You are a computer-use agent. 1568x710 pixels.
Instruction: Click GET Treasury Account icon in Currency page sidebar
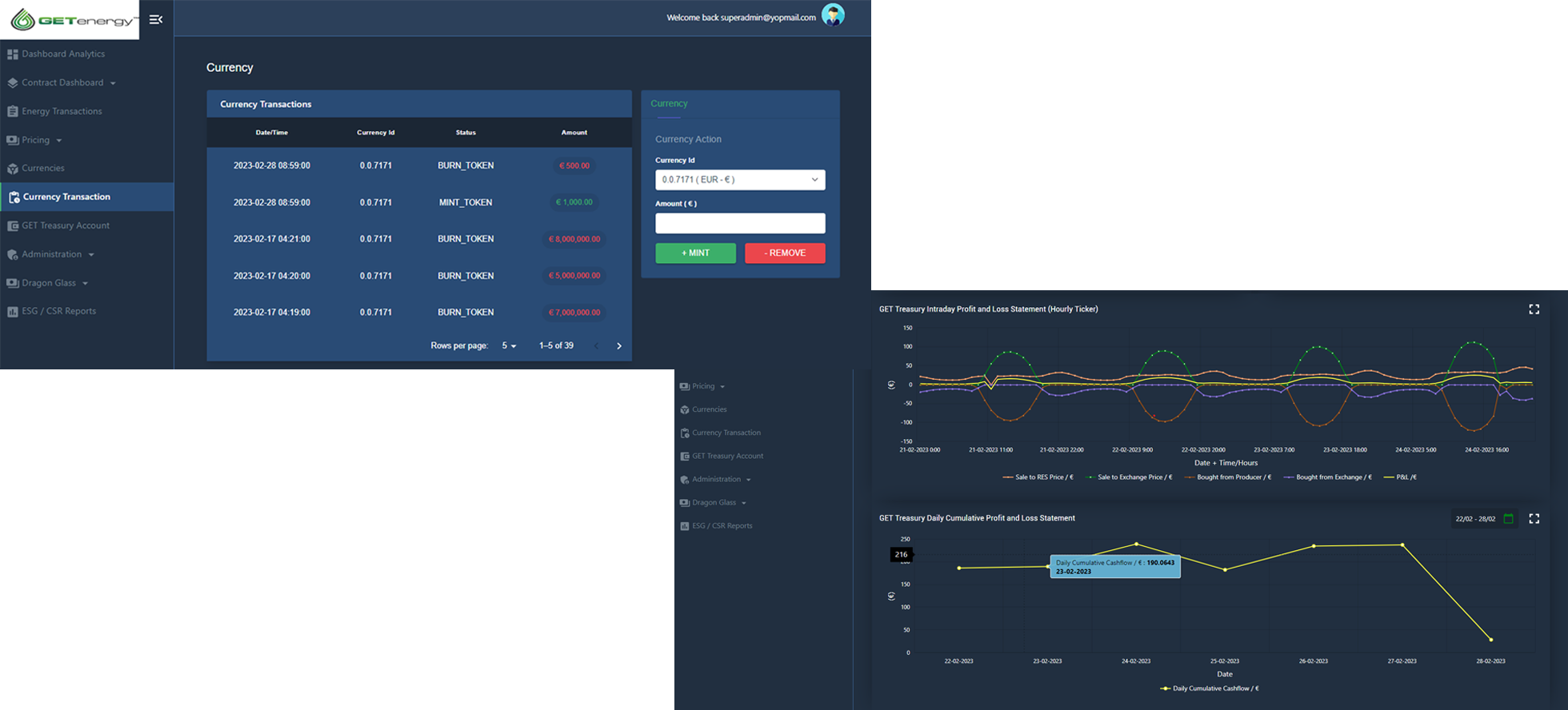(13, 226)
